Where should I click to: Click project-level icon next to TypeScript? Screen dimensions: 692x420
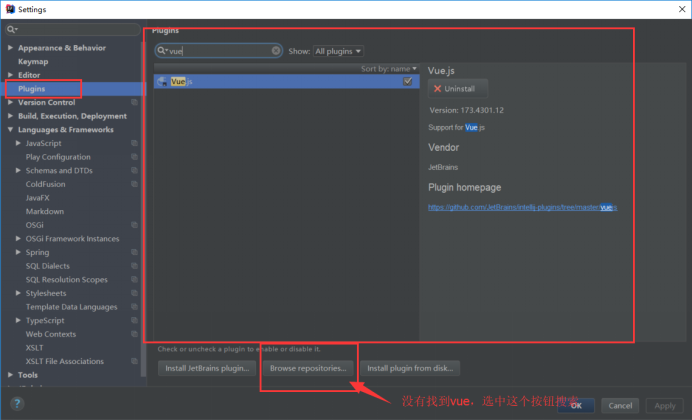coord(135,321)
